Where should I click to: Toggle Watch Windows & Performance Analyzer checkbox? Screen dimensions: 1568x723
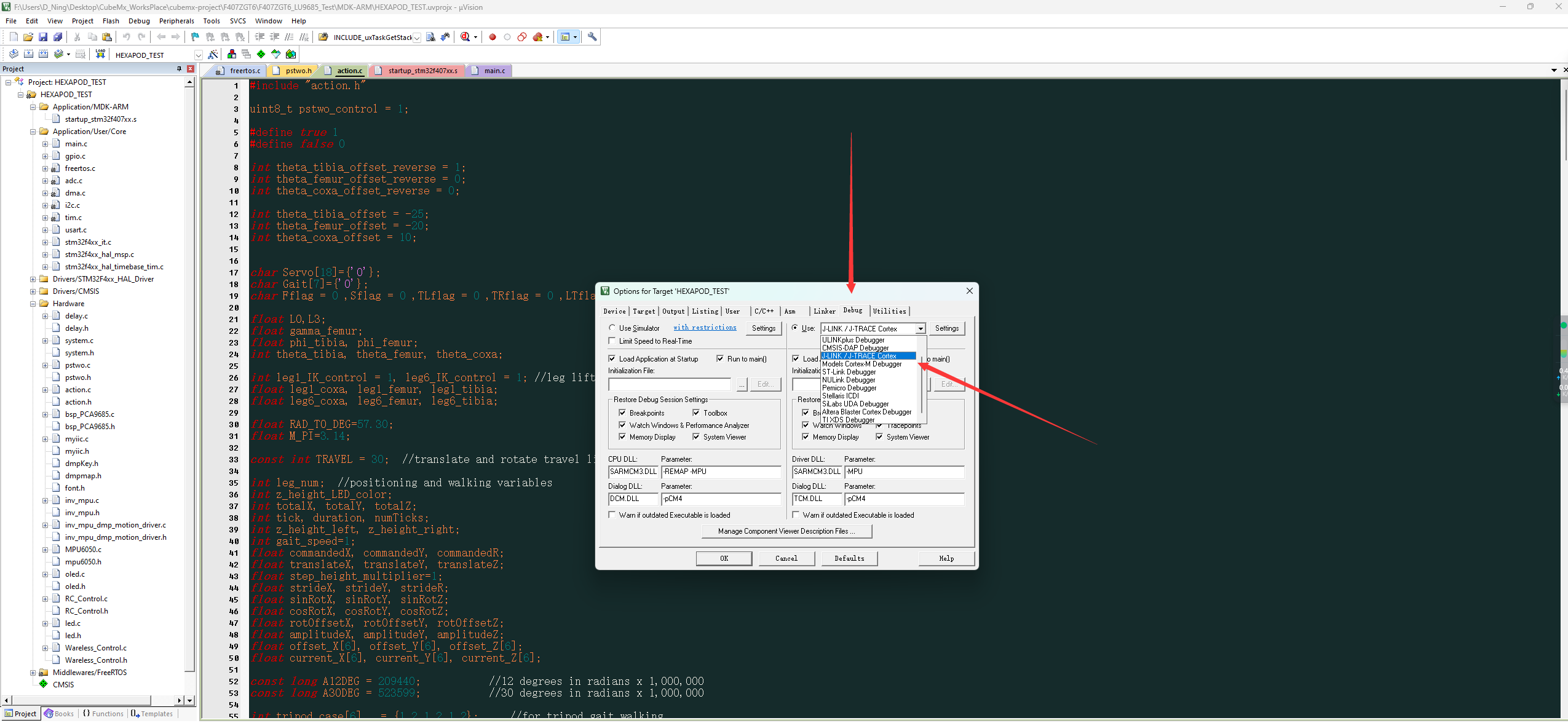[x=622, y=425]
